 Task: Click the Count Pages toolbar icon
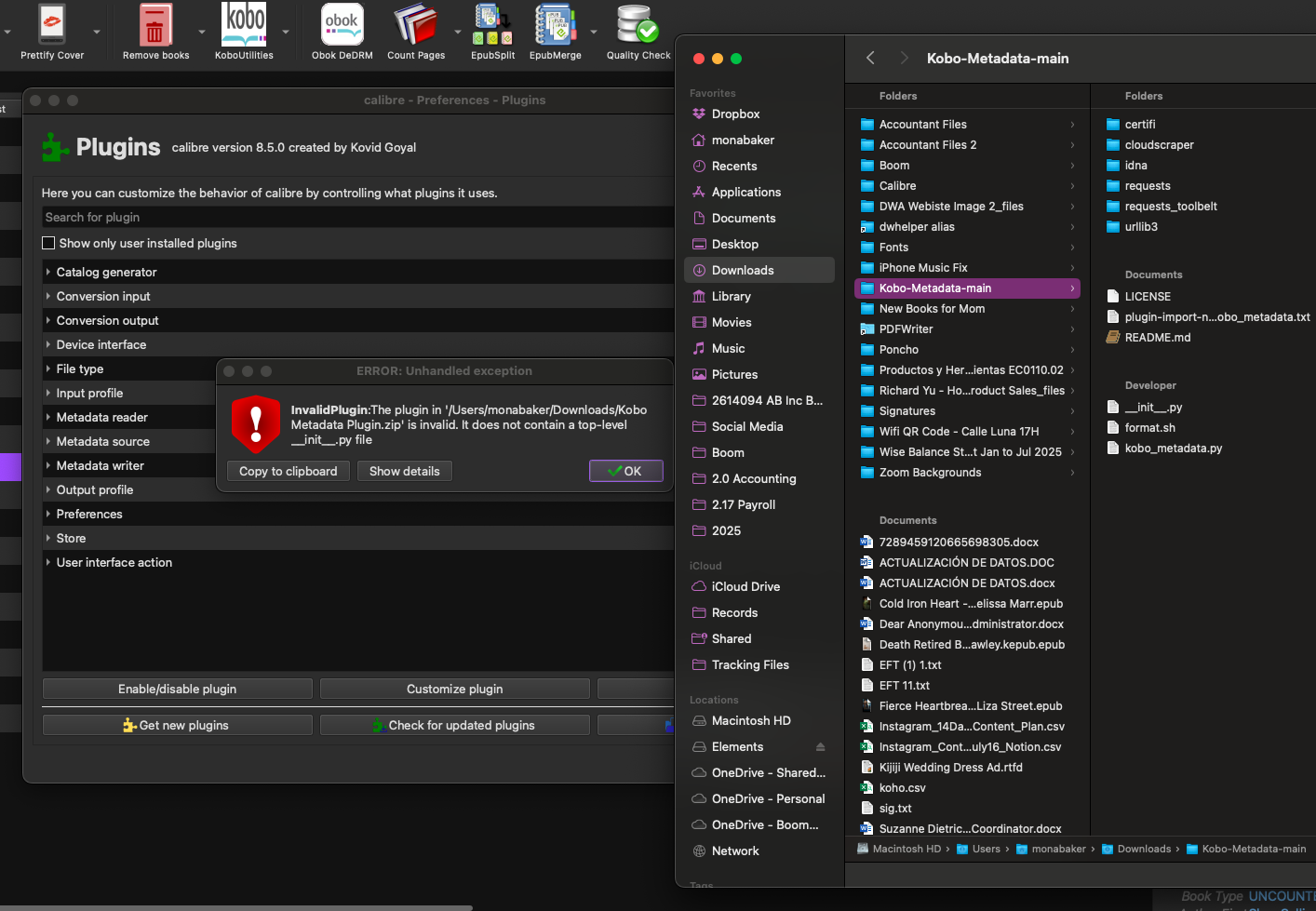click(x=415, y=26)
